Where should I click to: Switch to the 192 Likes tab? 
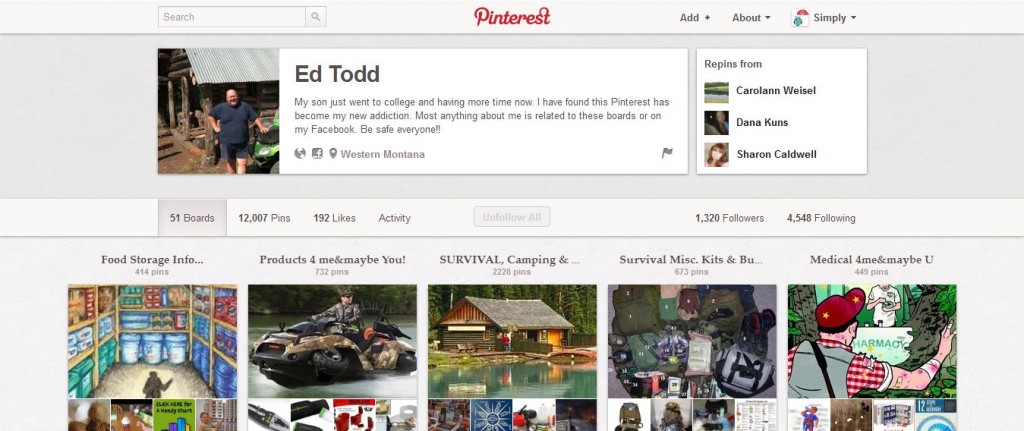[x=334, y=218]
